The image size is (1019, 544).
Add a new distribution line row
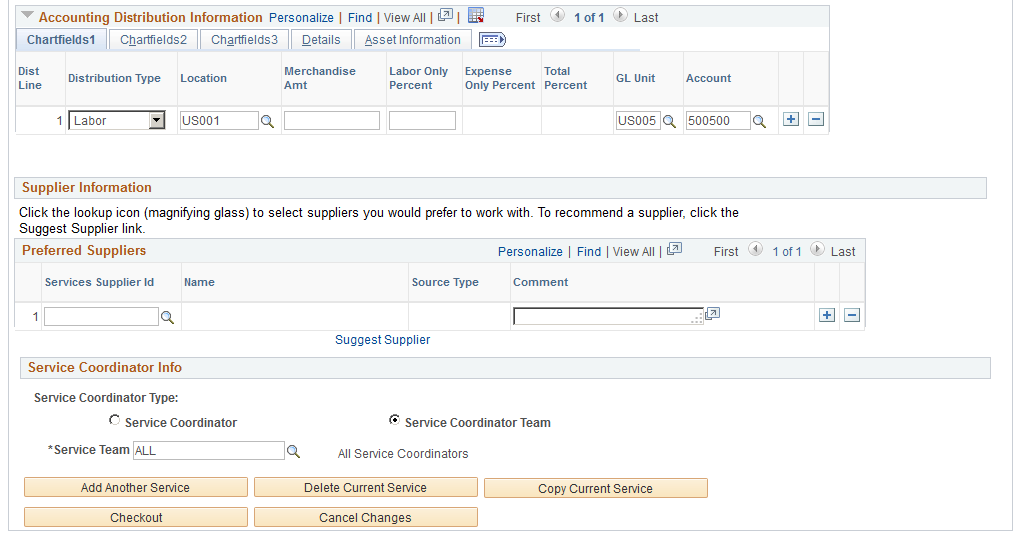coord(791,120)
